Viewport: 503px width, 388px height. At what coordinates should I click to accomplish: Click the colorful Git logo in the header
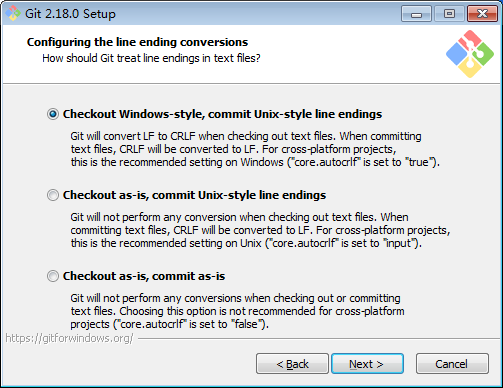470,54
